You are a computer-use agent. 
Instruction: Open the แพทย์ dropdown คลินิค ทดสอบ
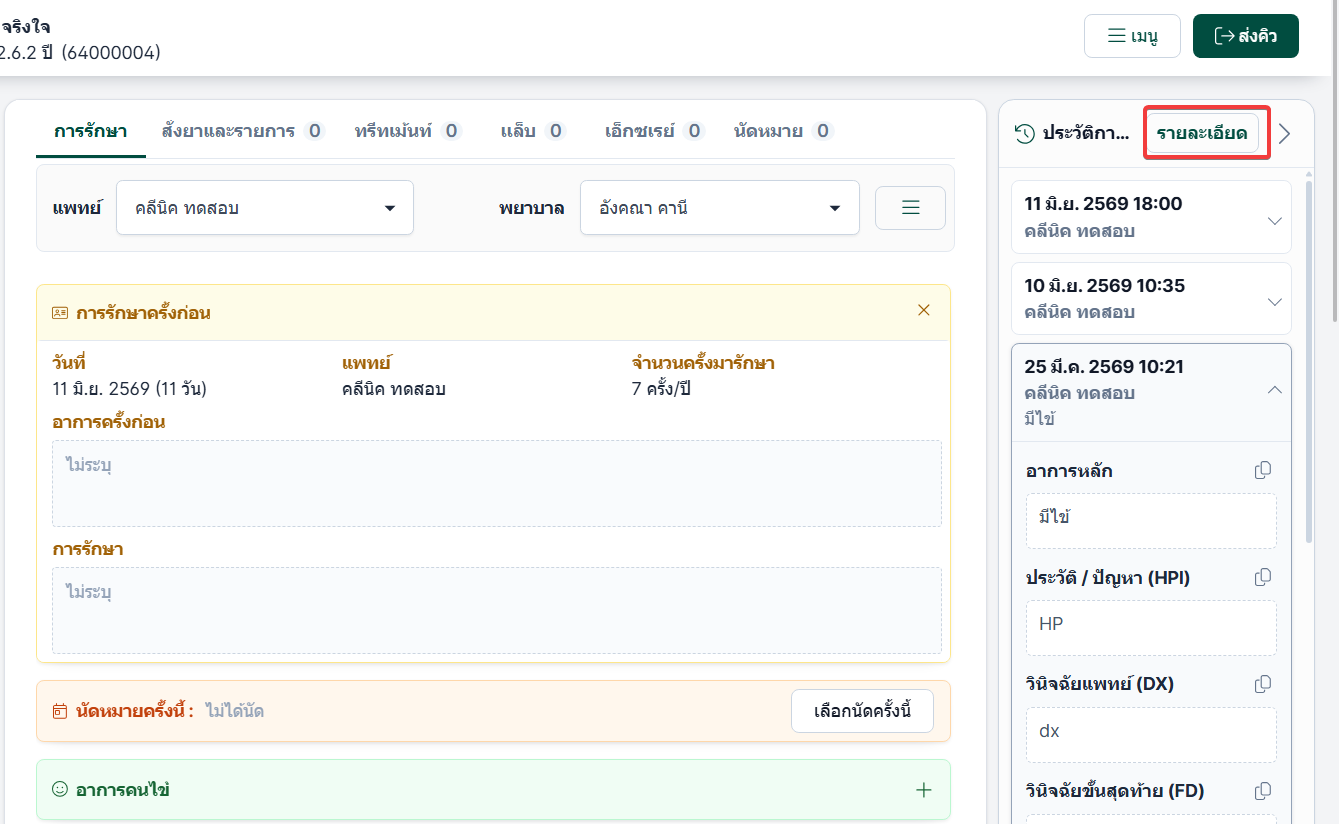pos(265,208)
